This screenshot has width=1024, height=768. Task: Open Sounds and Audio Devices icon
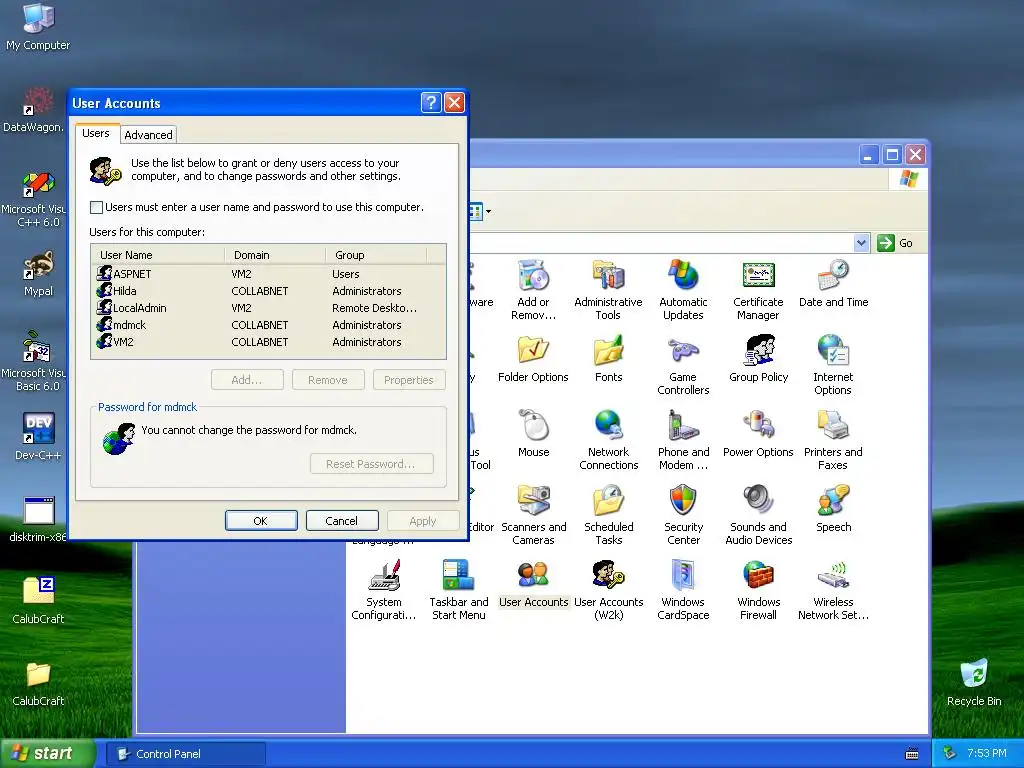pos(758,515)
